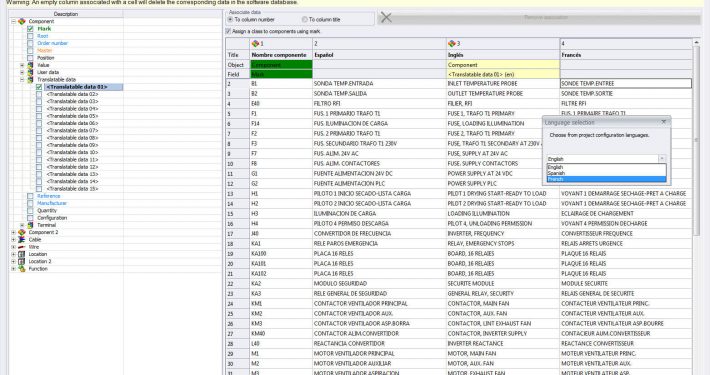Choose French in language list
This screenshot has width=710, height=375.
coord(606,179)
